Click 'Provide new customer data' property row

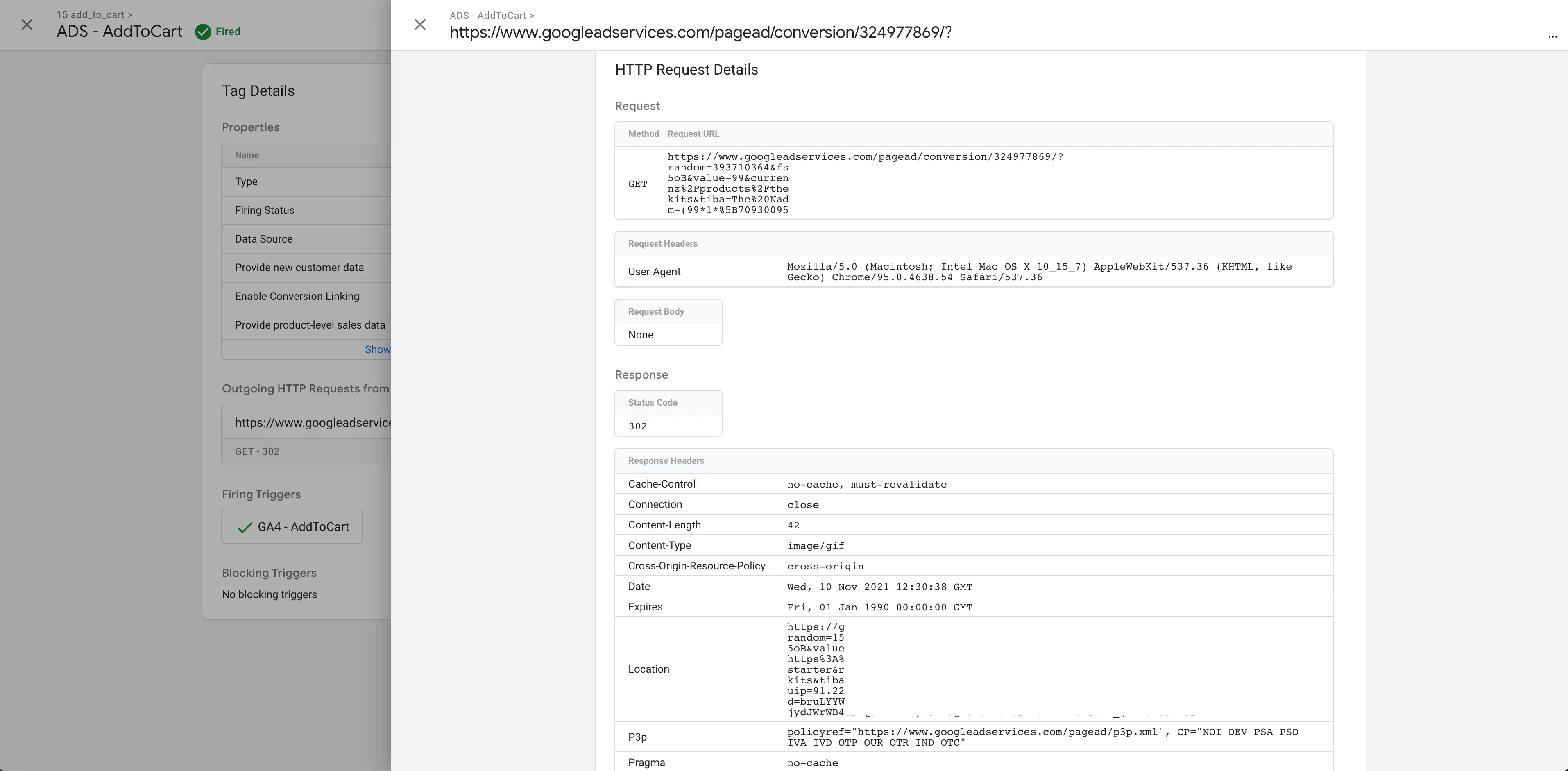(306, 268)
